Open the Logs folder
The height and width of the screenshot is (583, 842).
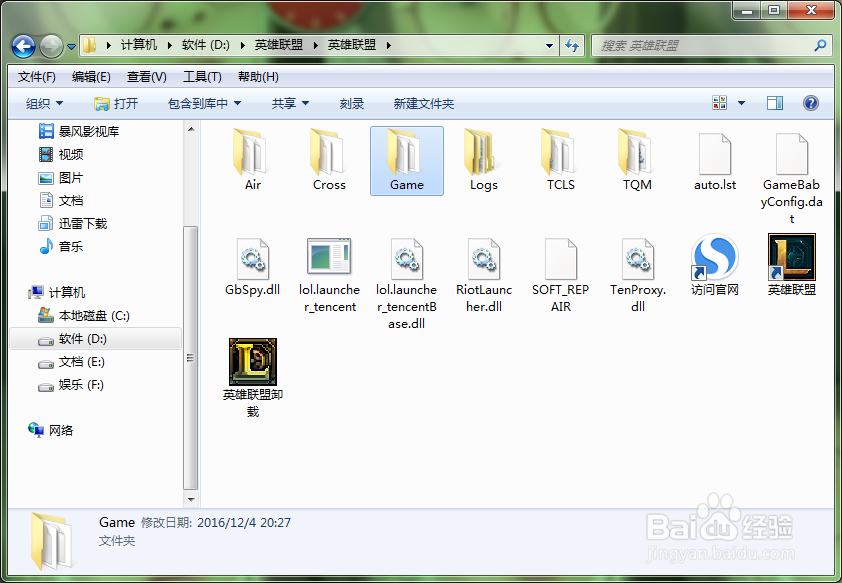point(483,161)
